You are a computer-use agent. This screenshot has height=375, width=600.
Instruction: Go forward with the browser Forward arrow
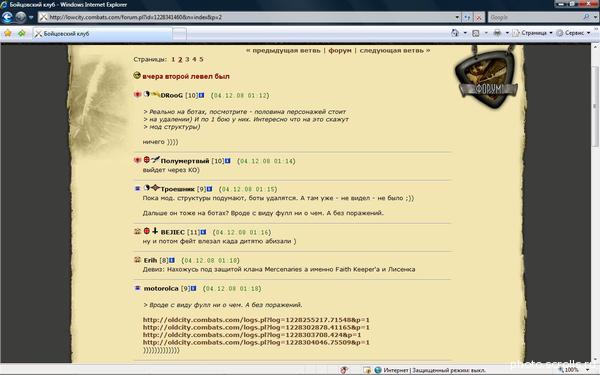point(20,17)
